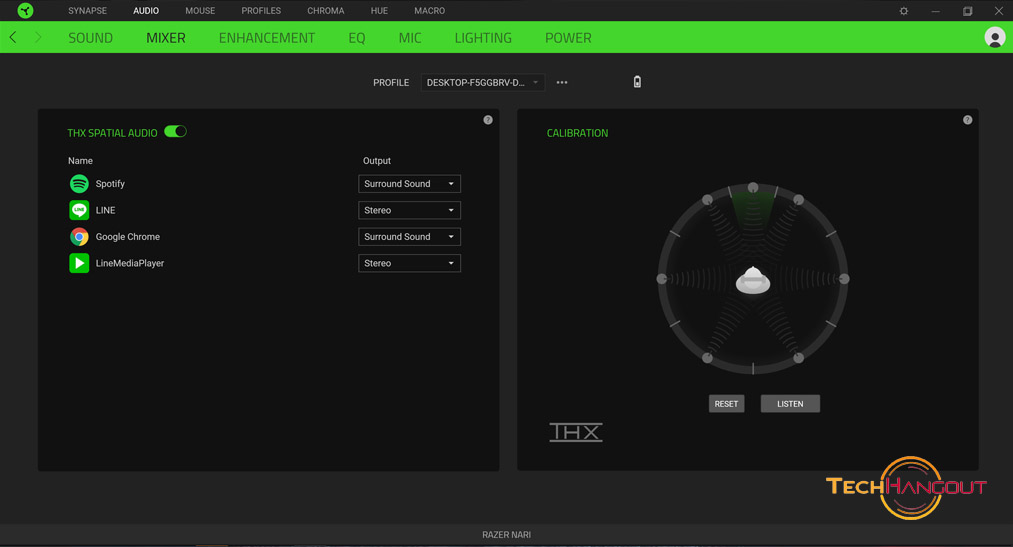Click the Output column header
The width and height of the screenshot is (1013, 547).
pos(377,161)
